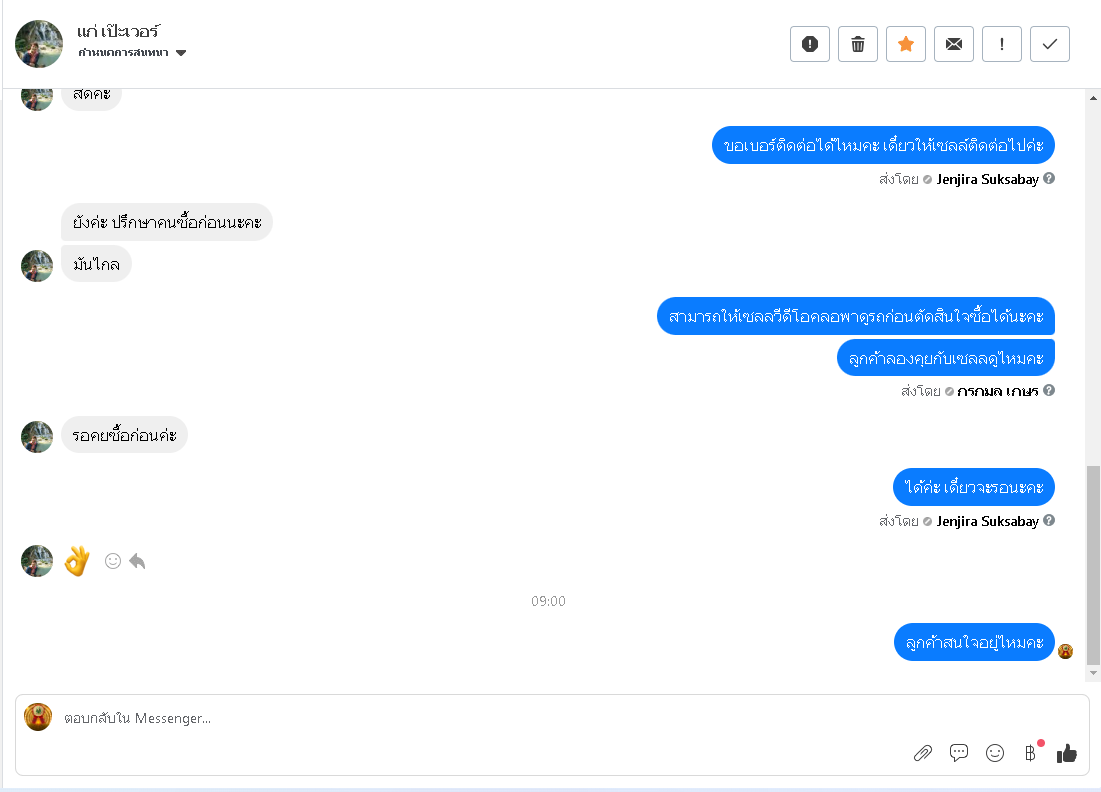This screenshot has height=792, width=1101.
Task: Open Baht payment request icon
Action: point(1030,753)
